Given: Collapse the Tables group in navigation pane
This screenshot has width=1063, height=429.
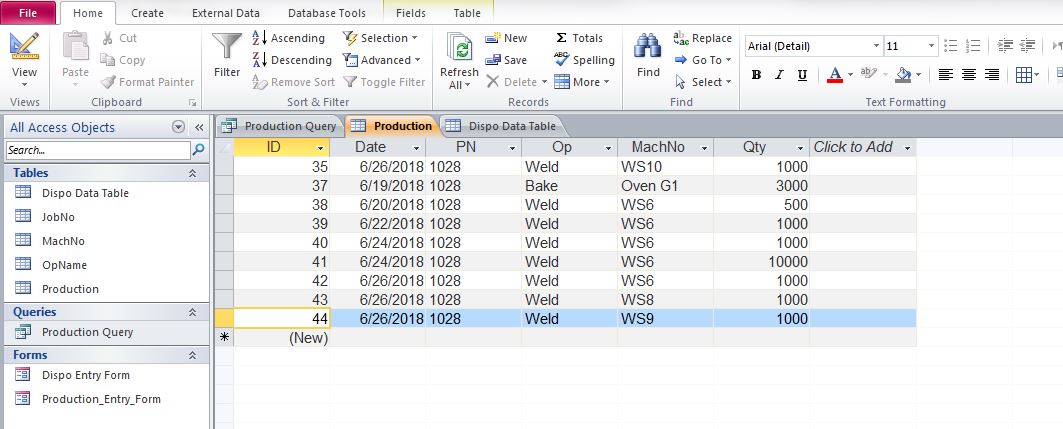Looking at the screenshot, I should click(192, 173).
